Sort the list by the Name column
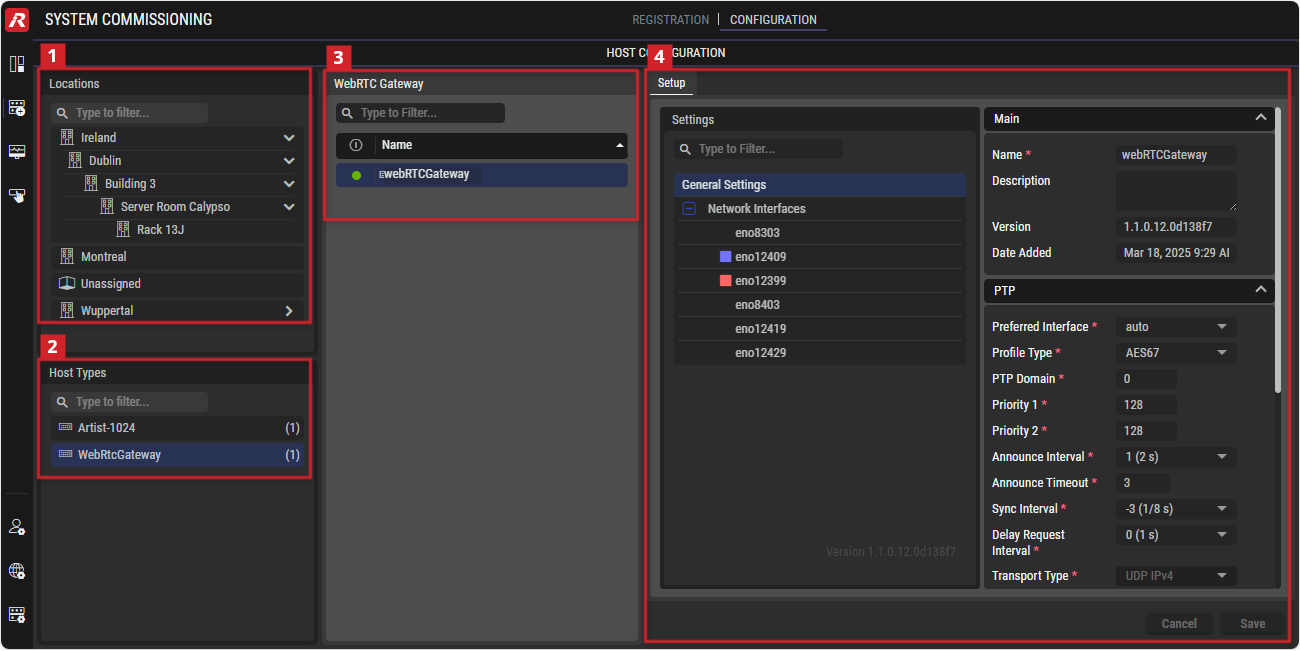The height and width of the screenshot is (651, 1300). [x=502, y=145]
